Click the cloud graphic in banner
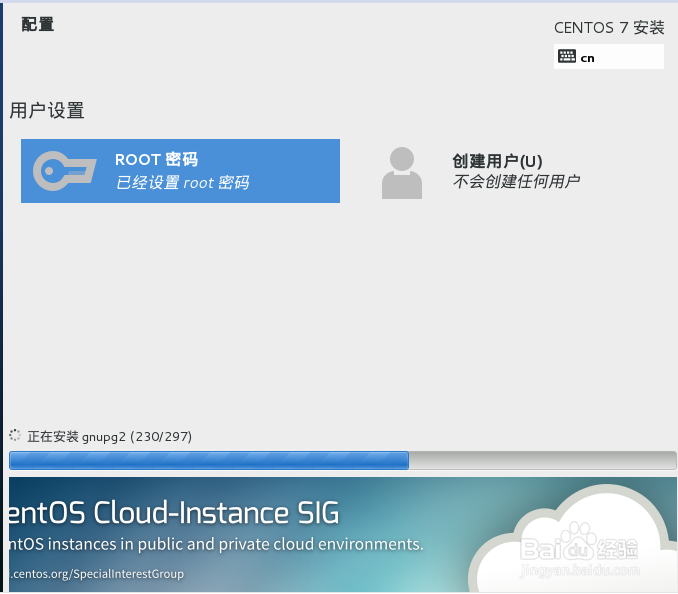The image size is (678, 594). click(x=573, y=538)
